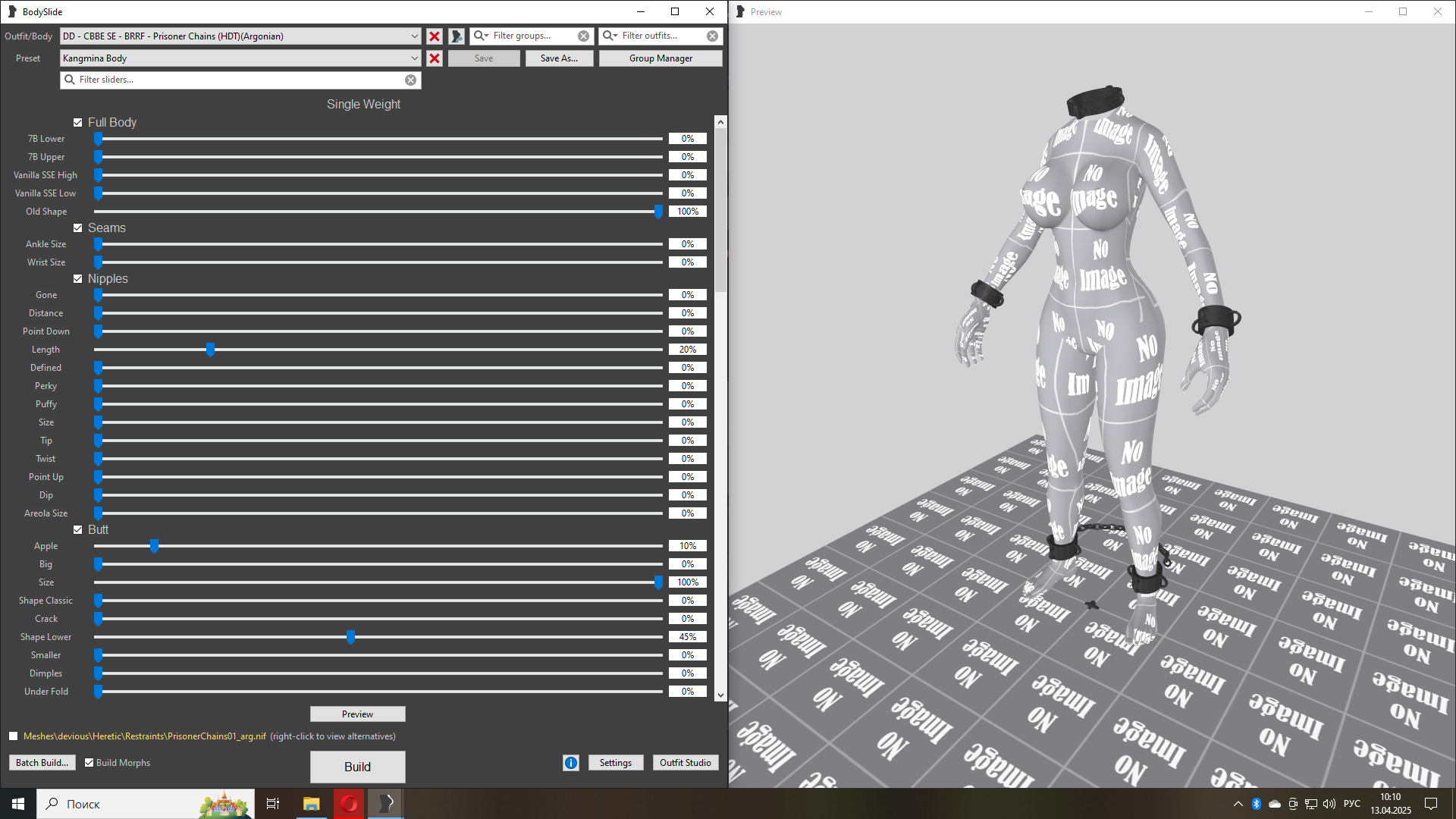Open Group Manager
This screenshot has width=1456, height=819.
click(660, 58)
